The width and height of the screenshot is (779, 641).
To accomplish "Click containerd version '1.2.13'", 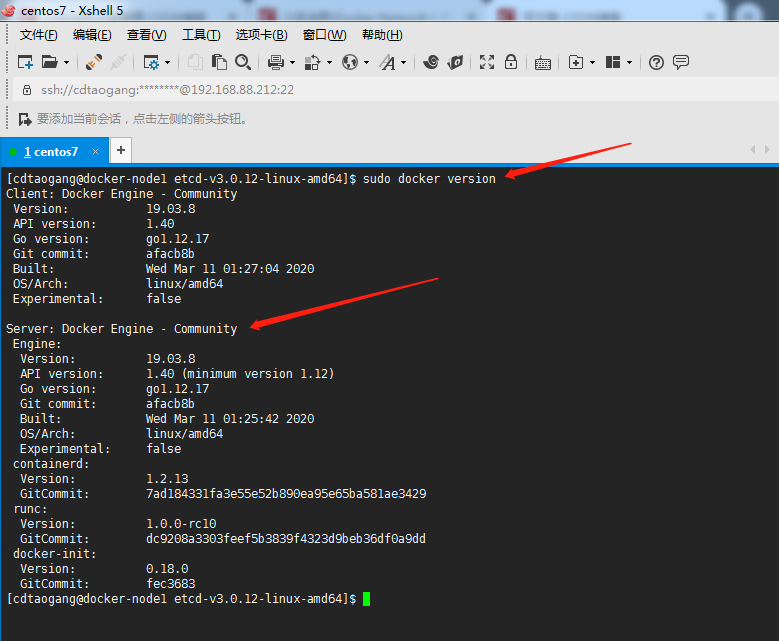I will pos(167,479).
